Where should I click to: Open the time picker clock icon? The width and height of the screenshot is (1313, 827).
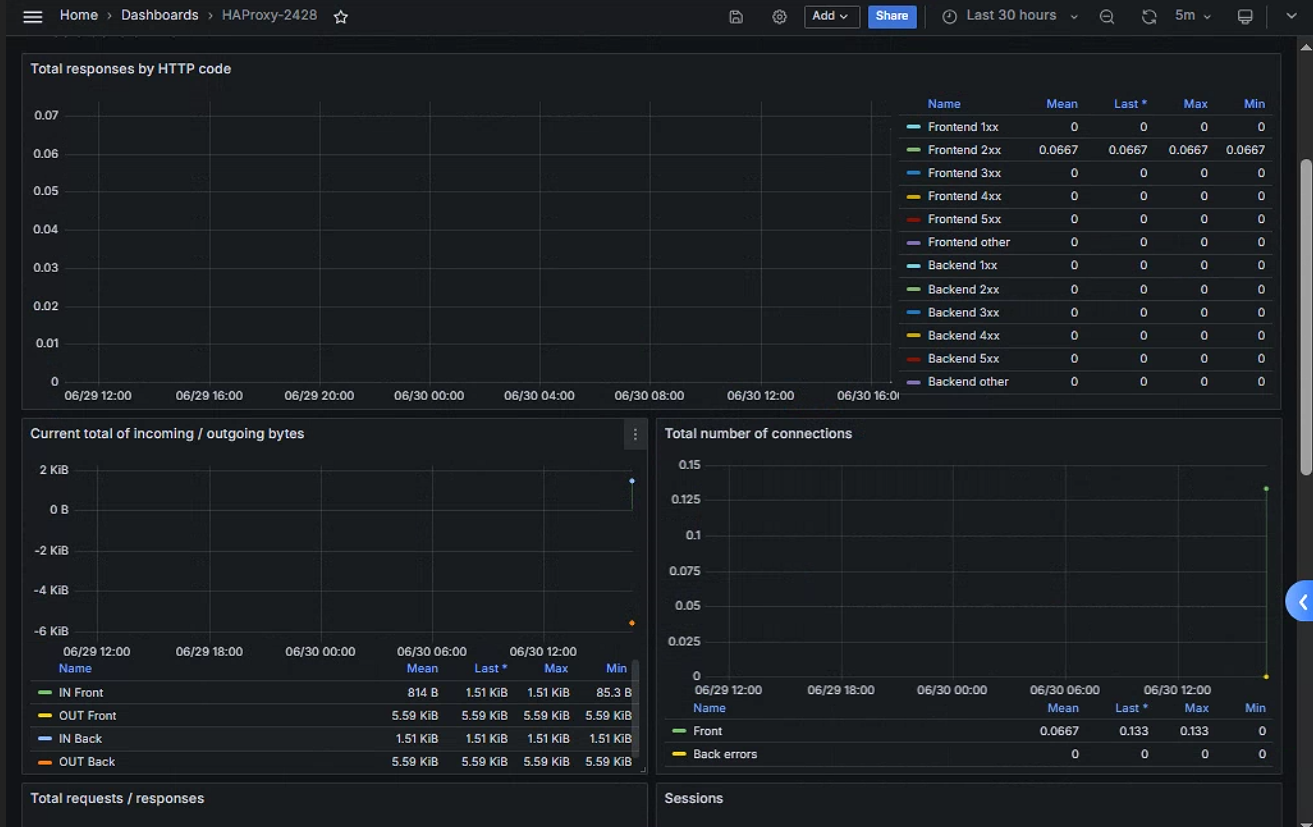click(x=949, y=17)
